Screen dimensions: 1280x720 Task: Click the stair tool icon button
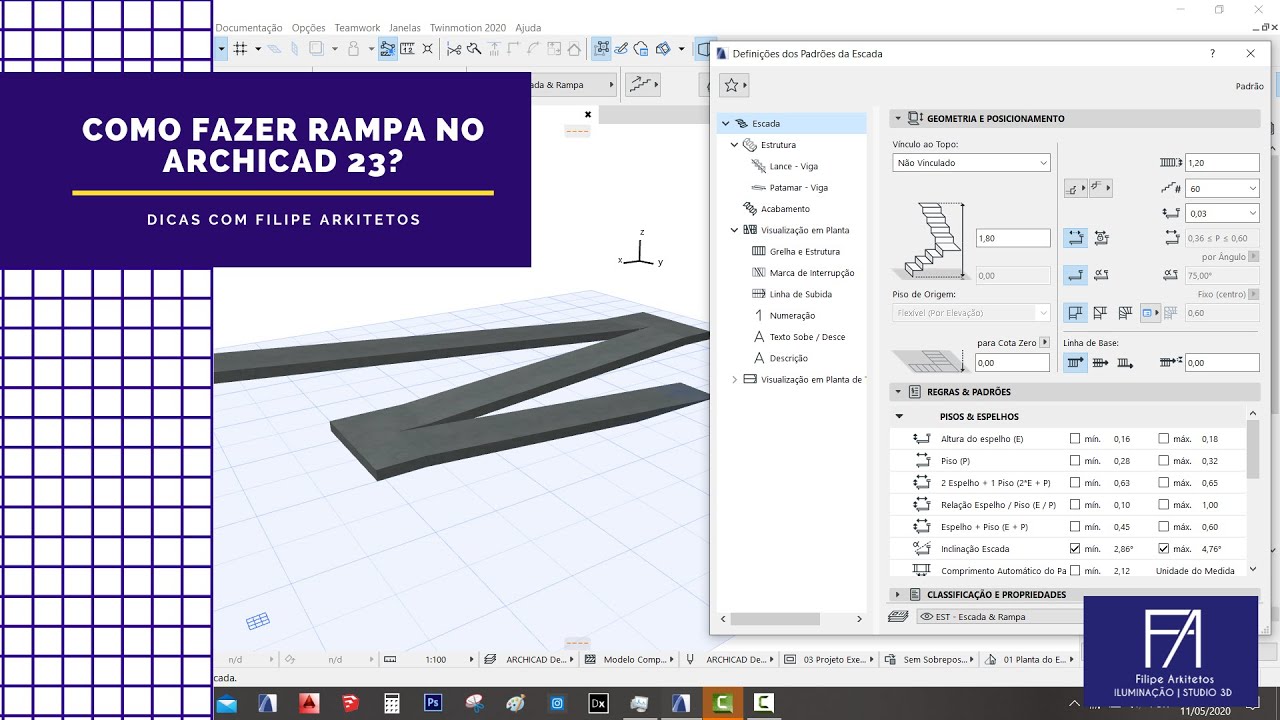642,85
